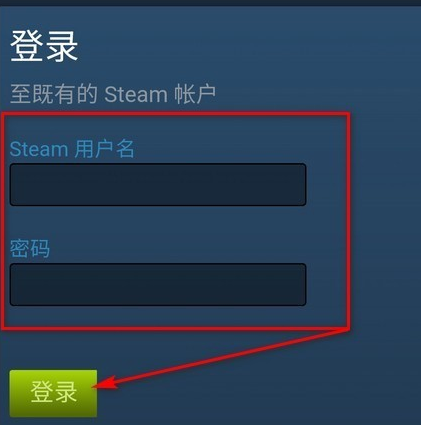The width and height of the screenshot is (421, 425).
Task: Click the red highlight rectangle's top border
Action: [x=176, y=114]
